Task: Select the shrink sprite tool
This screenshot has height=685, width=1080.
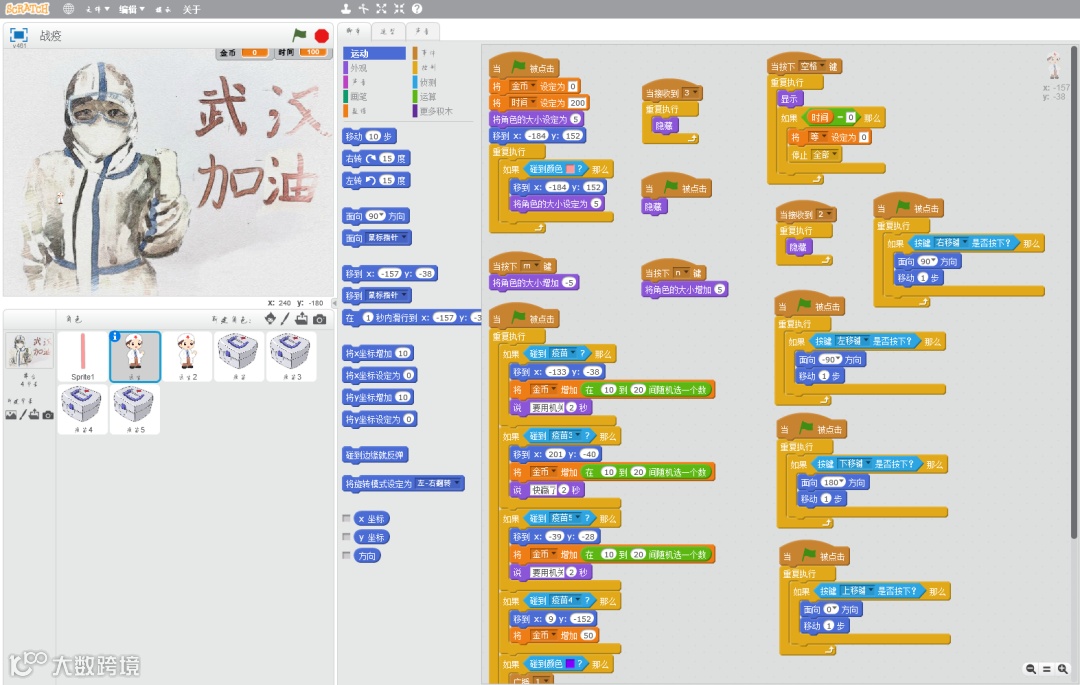Action: [399, 9]
